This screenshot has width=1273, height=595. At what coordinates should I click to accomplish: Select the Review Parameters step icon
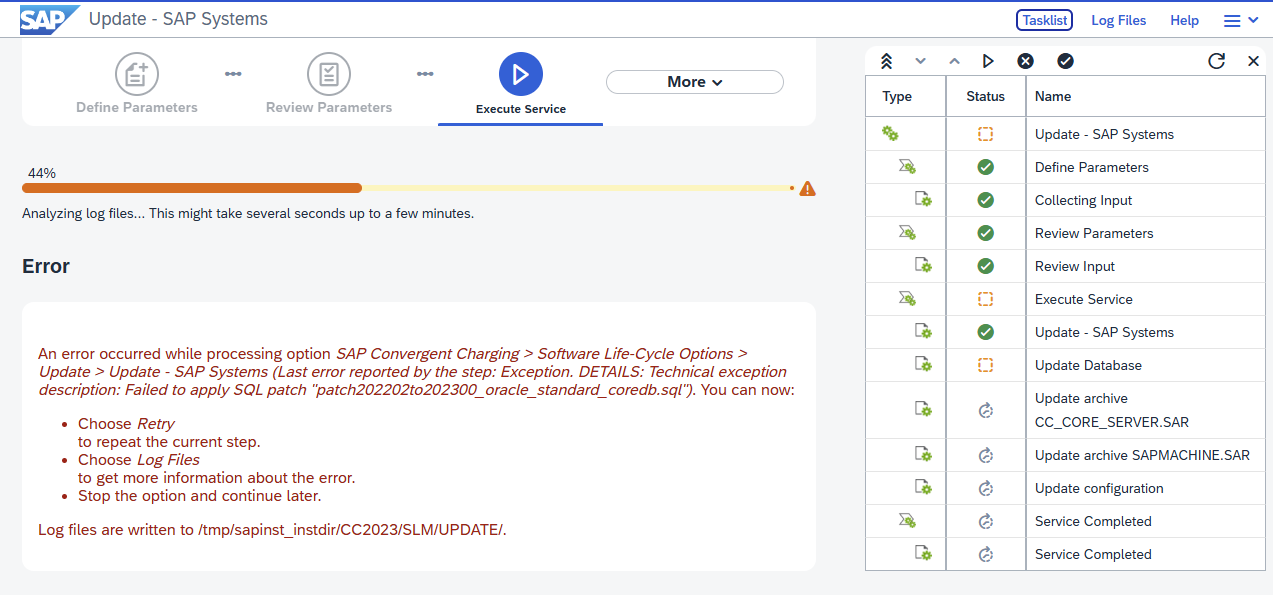[329, 74]
